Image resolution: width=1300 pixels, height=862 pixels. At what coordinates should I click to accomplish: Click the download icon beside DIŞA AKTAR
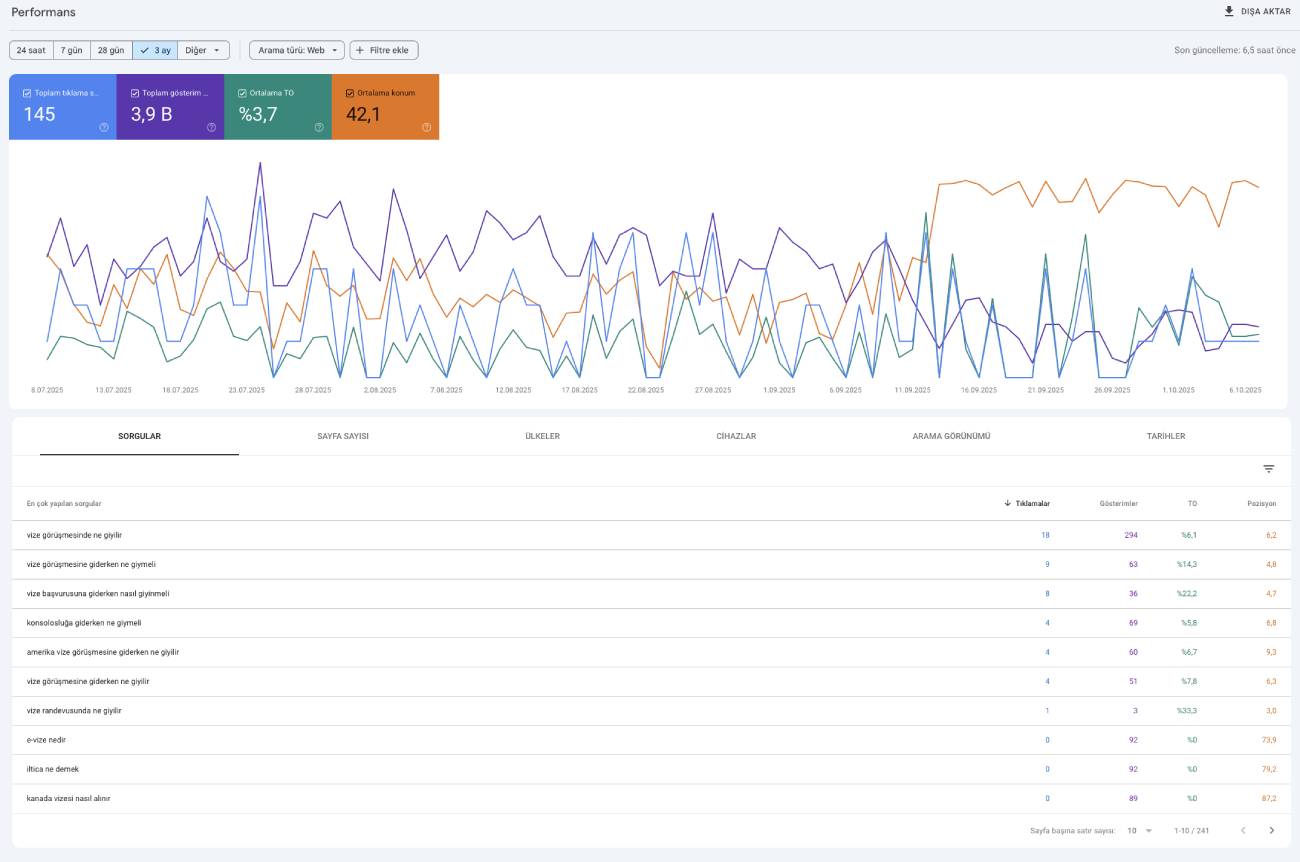(x=1229, y=11)
